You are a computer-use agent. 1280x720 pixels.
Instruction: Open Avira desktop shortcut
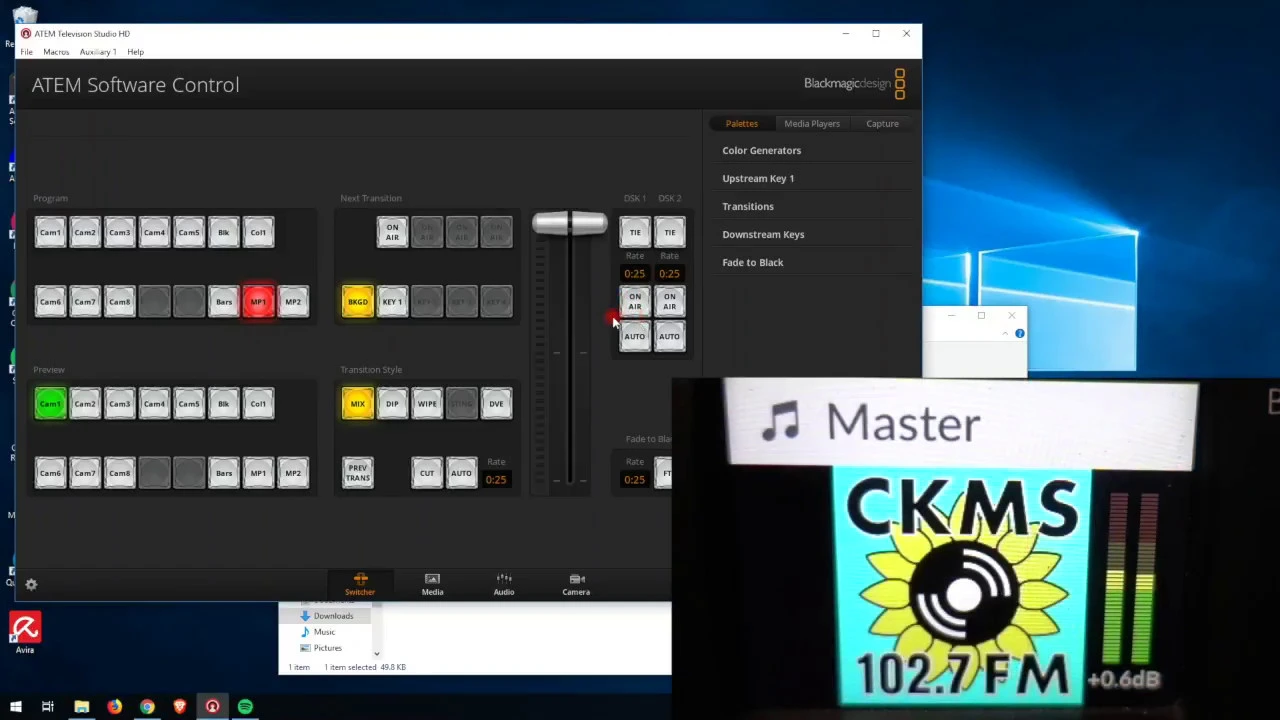[x=25, y=633]
